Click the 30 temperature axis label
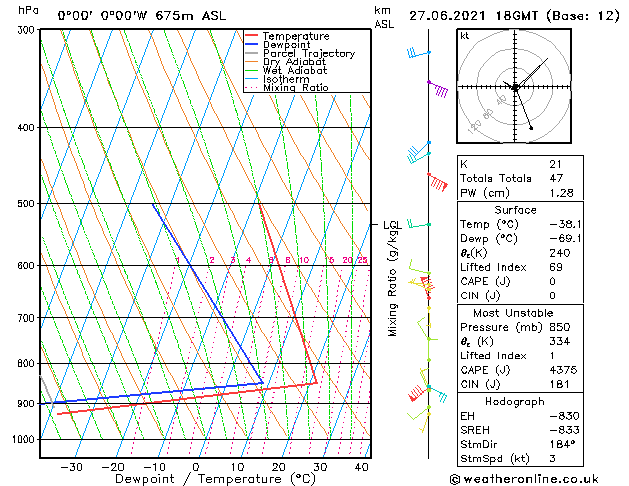629x486 pixels. [320, 467]
